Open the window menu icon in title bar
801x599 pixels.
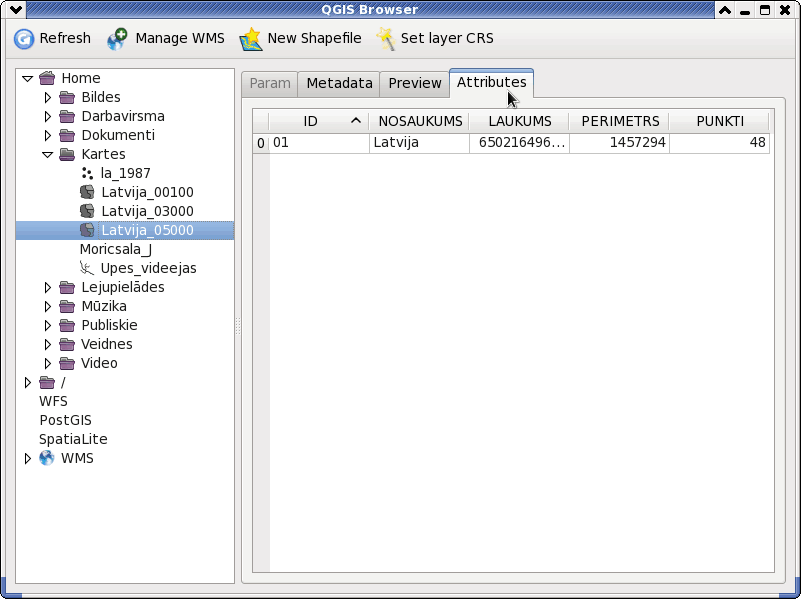(15, 10)
